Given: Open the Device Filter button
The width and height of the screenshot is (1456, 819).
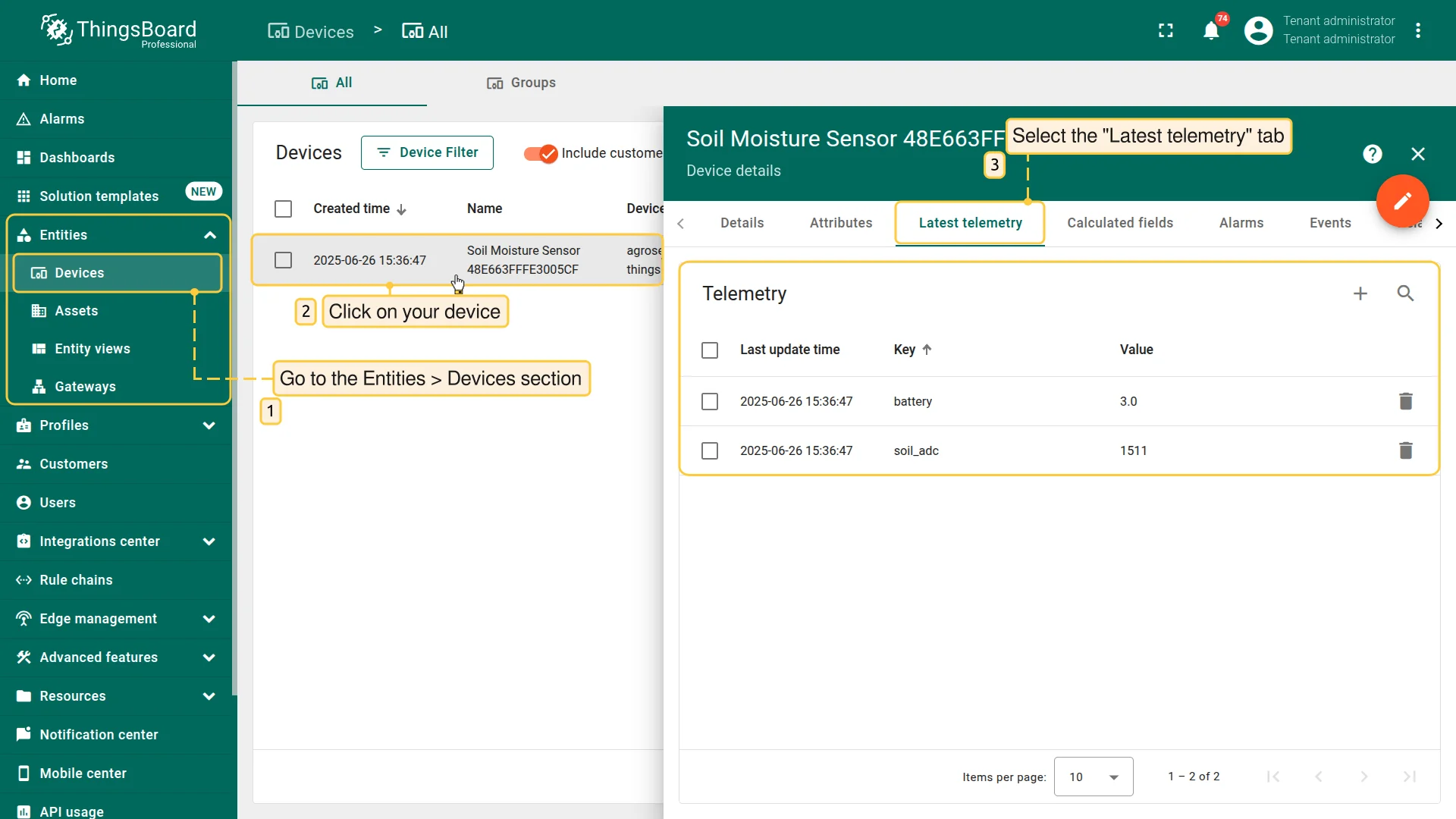Looking at the screenshot, I should pos(427,153).
